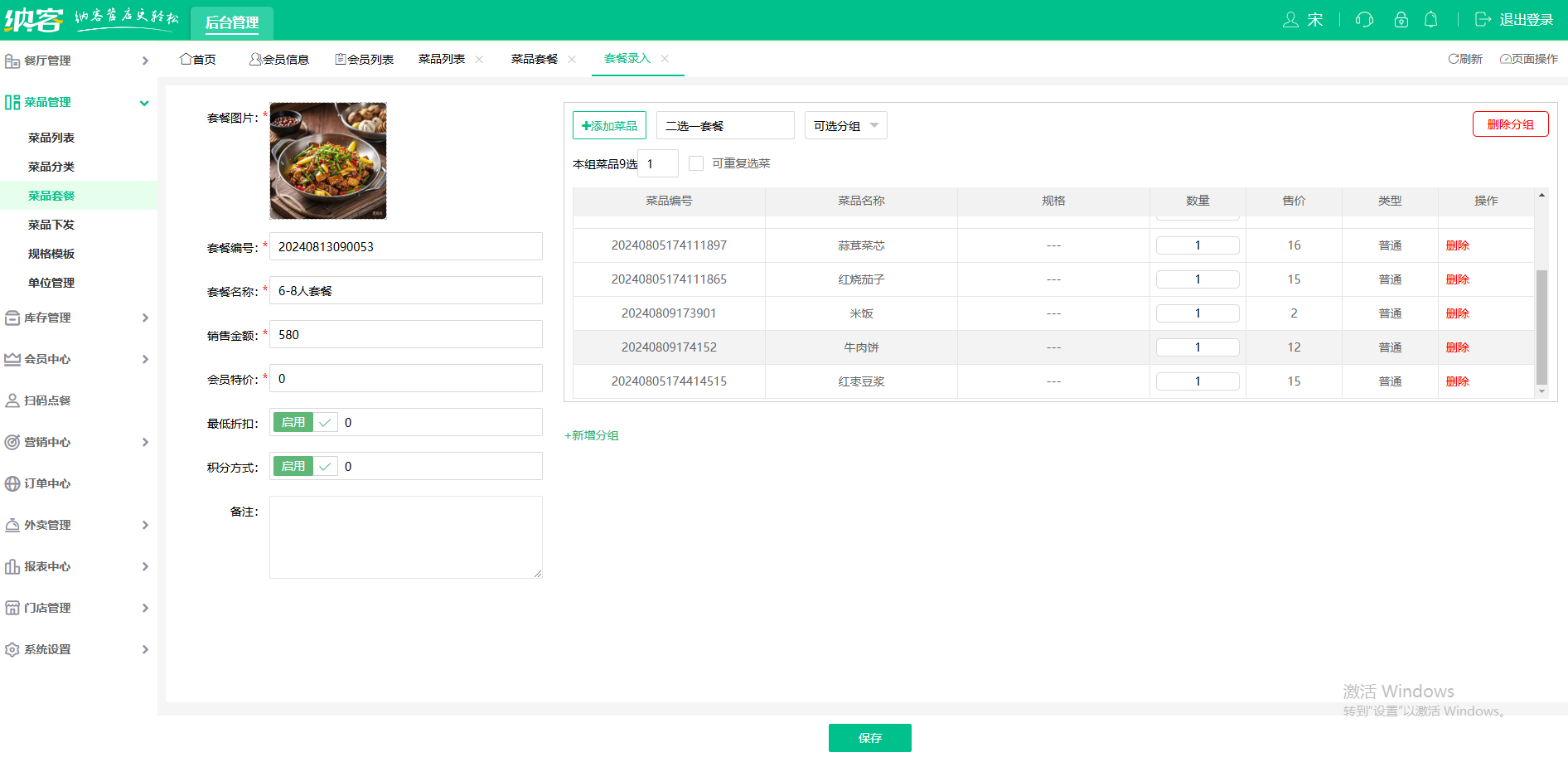Open 扫码点餐 from the sidebar

point(47,400)
